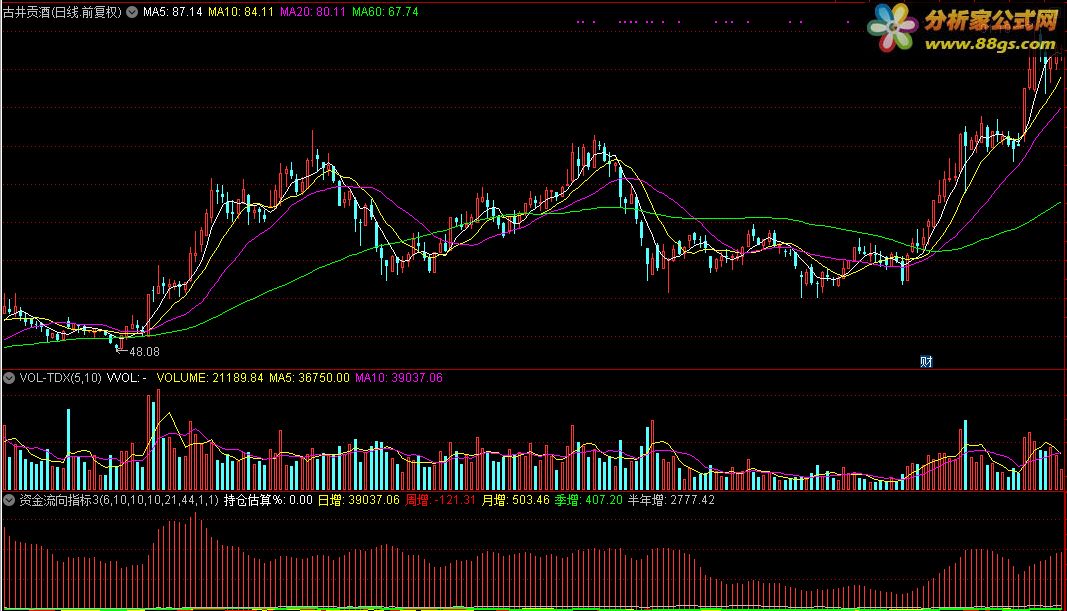Click the 48.08 low price annotation
Viewport: 1067px width, 611px height.
144,352
